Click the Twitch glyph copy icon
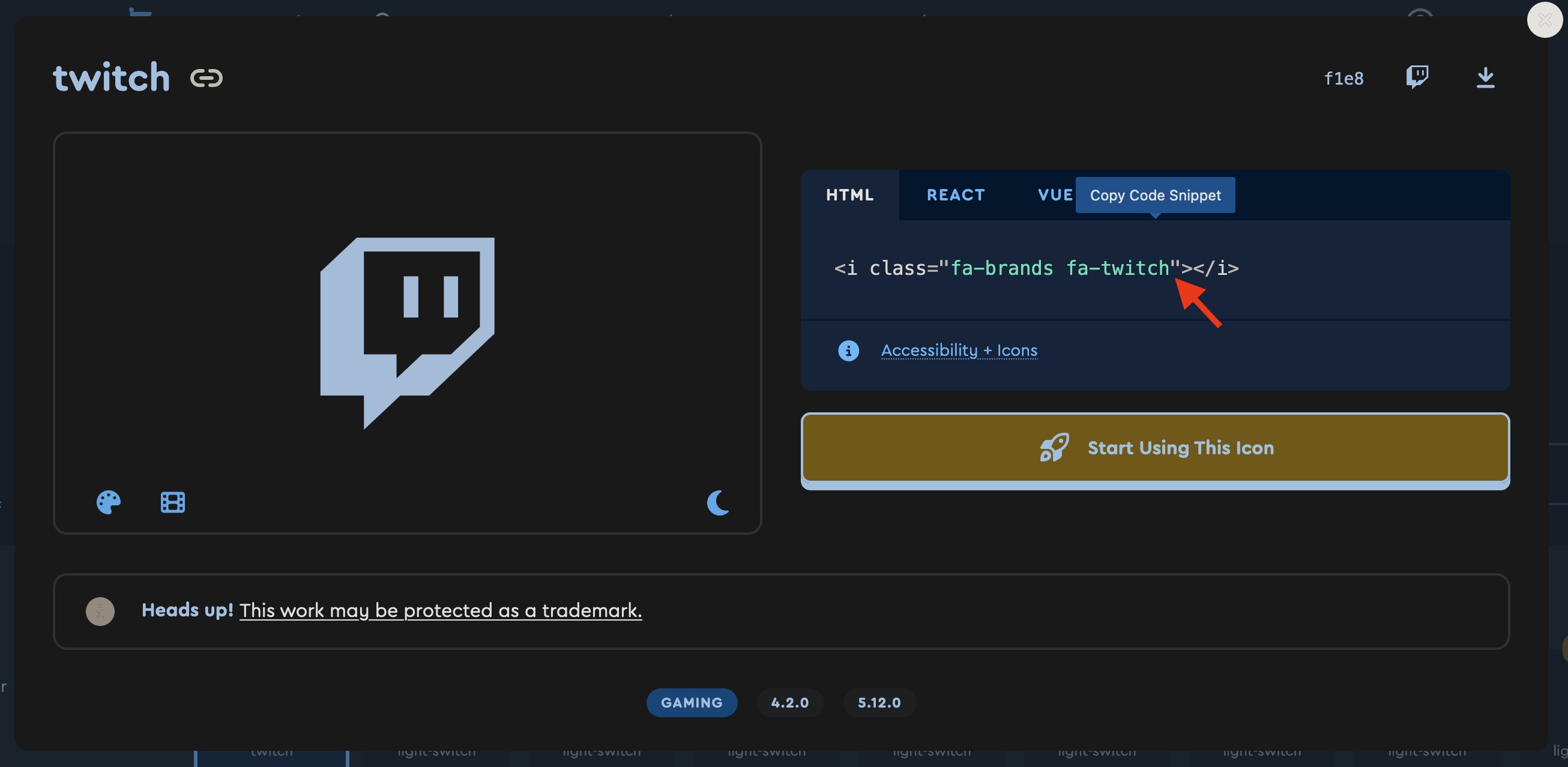This screenshot has width=1568, height=767. coord(1417,77)
